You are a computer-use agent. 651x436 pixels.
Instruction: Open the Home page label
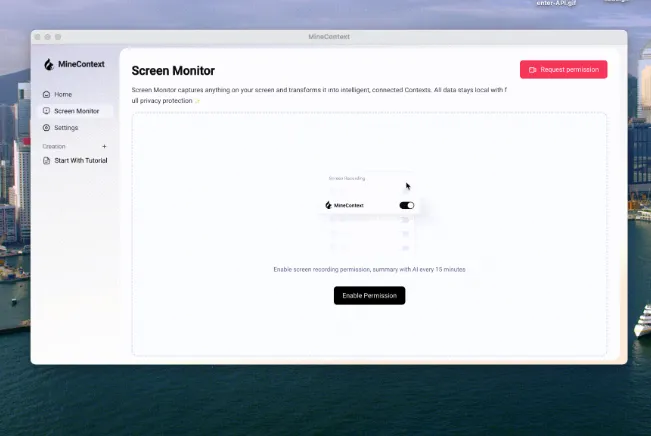63,94
